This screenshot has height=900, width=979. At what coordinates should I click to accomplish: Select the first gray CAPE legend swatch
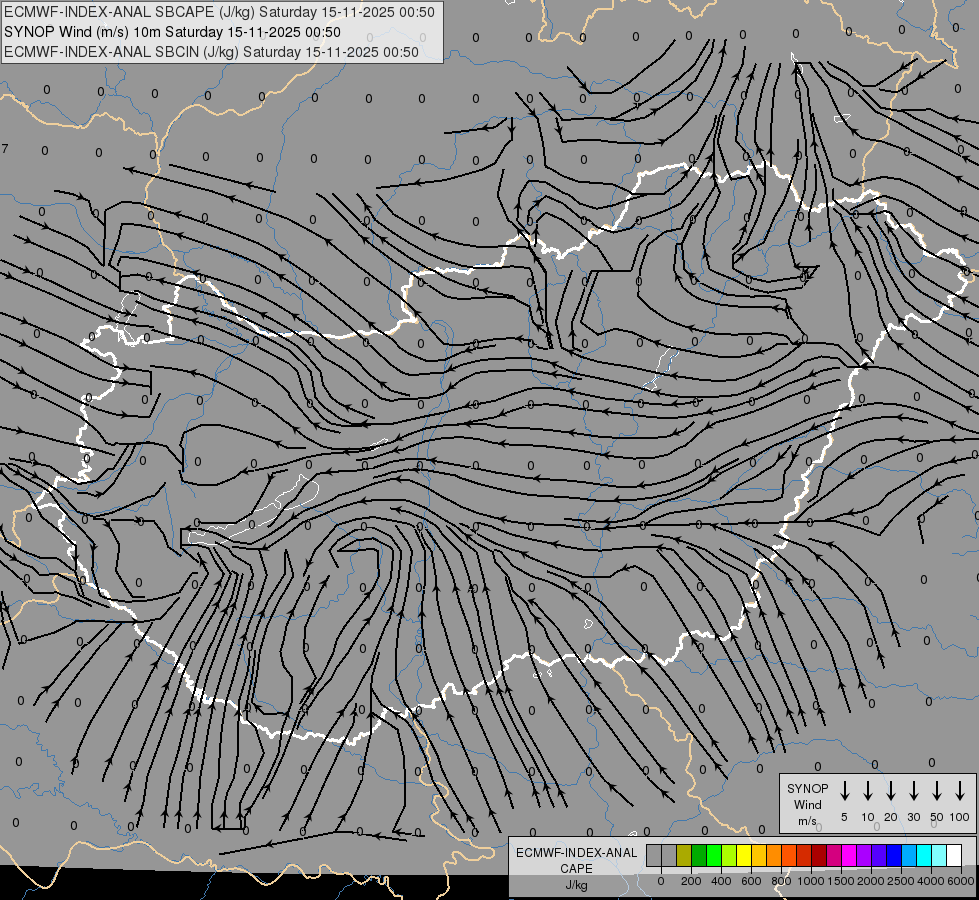pos(654,855)
